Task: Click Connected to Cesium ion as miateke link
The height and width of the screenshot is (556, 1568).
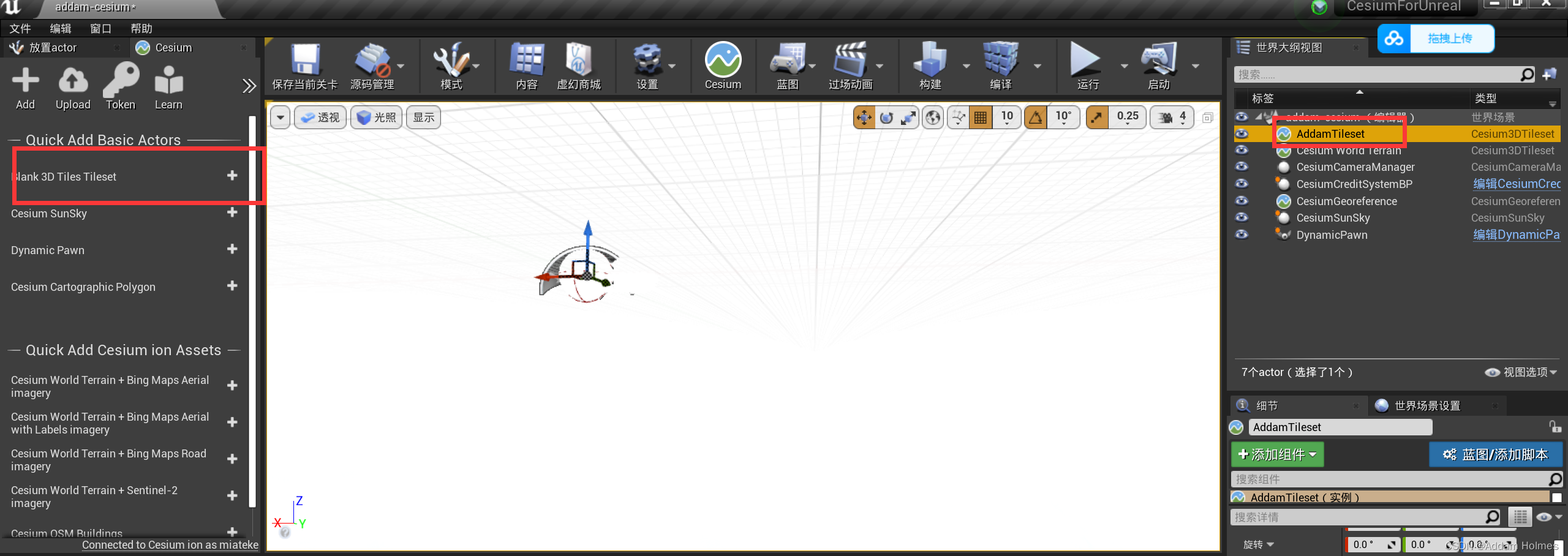Action: pyautogui.click(x=170, y=544)
